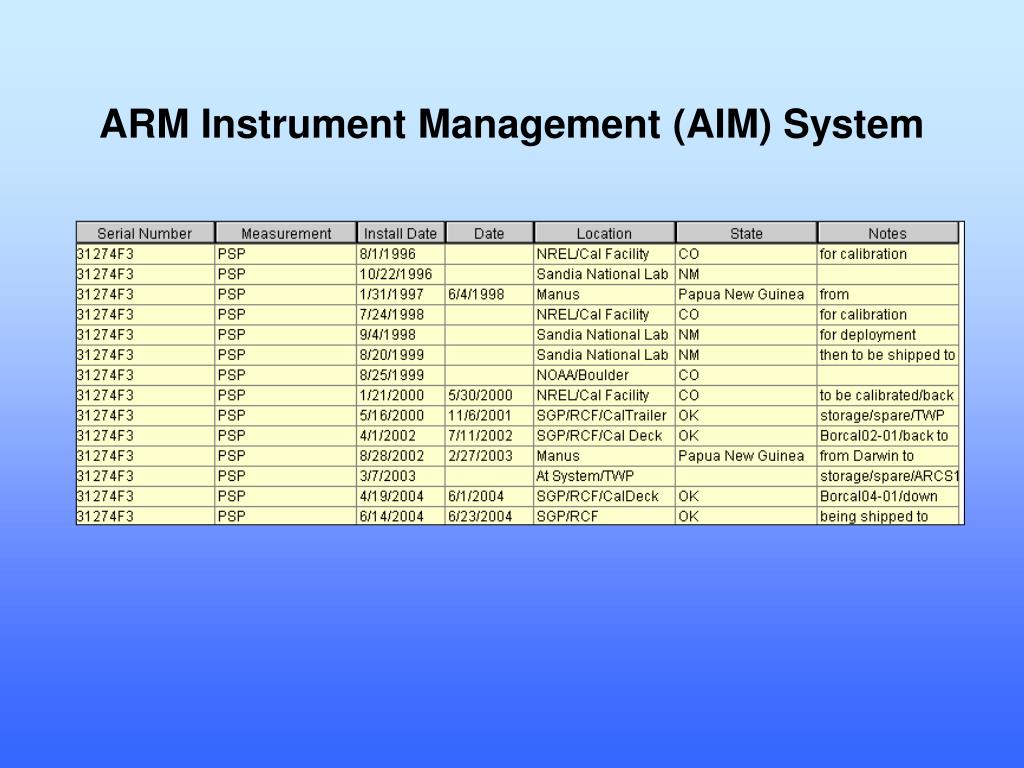Click the Serial Number column header
The width and height of the screenshot is (1024, 768).
(x=145, y=233)
